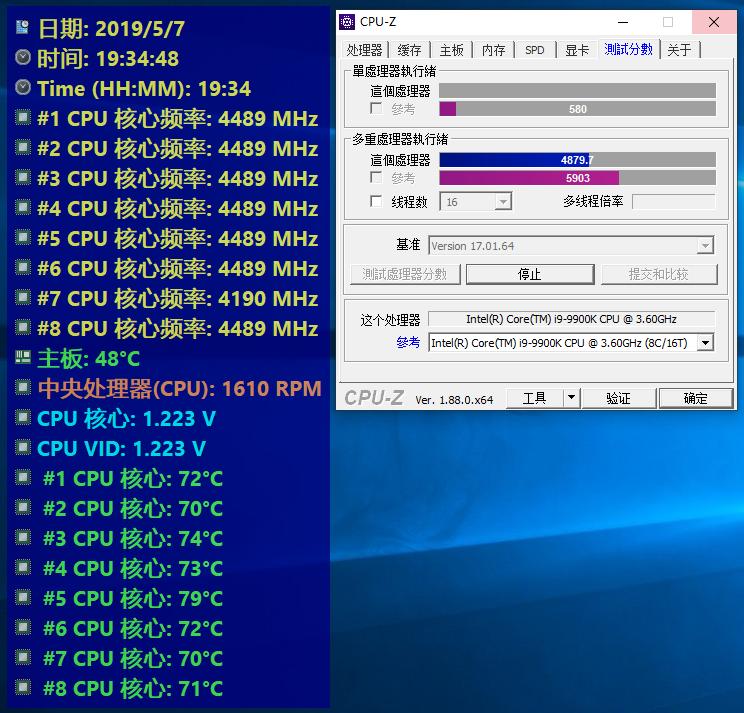Close the CPU-Z window
744x713 pixels.
click(714, 22)
